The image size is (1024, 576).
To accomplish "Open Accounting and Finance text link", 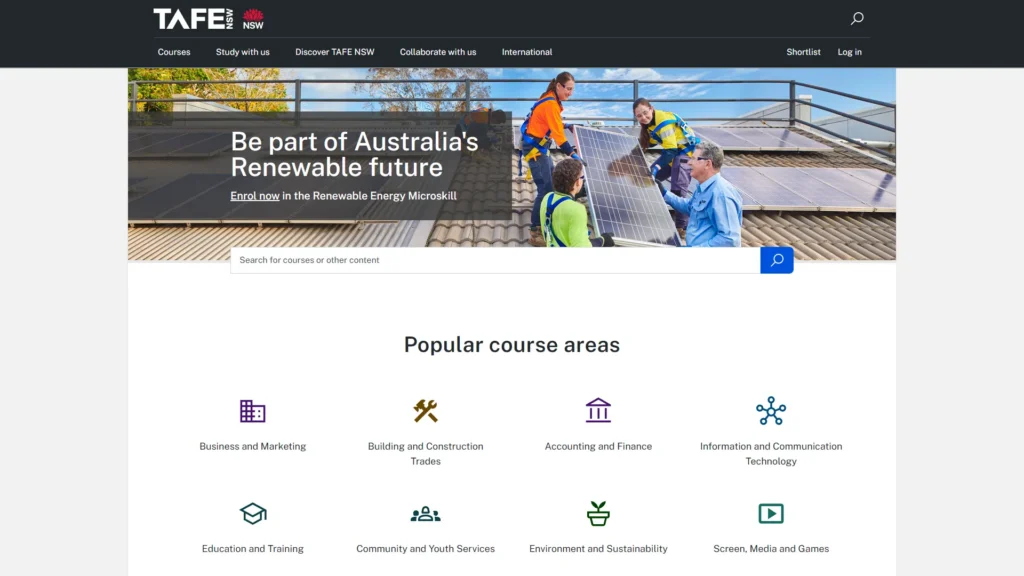I will coord(598,446).
